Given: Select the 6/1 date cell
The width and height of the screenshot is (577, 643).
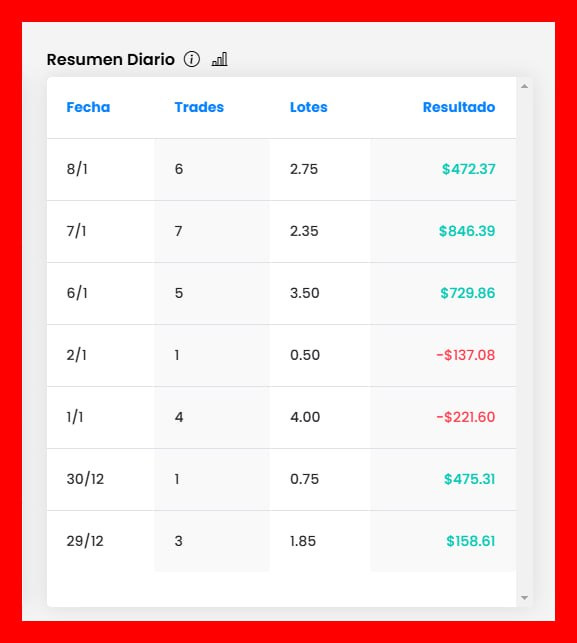Looking at the screenshot, I should (77, 293).
